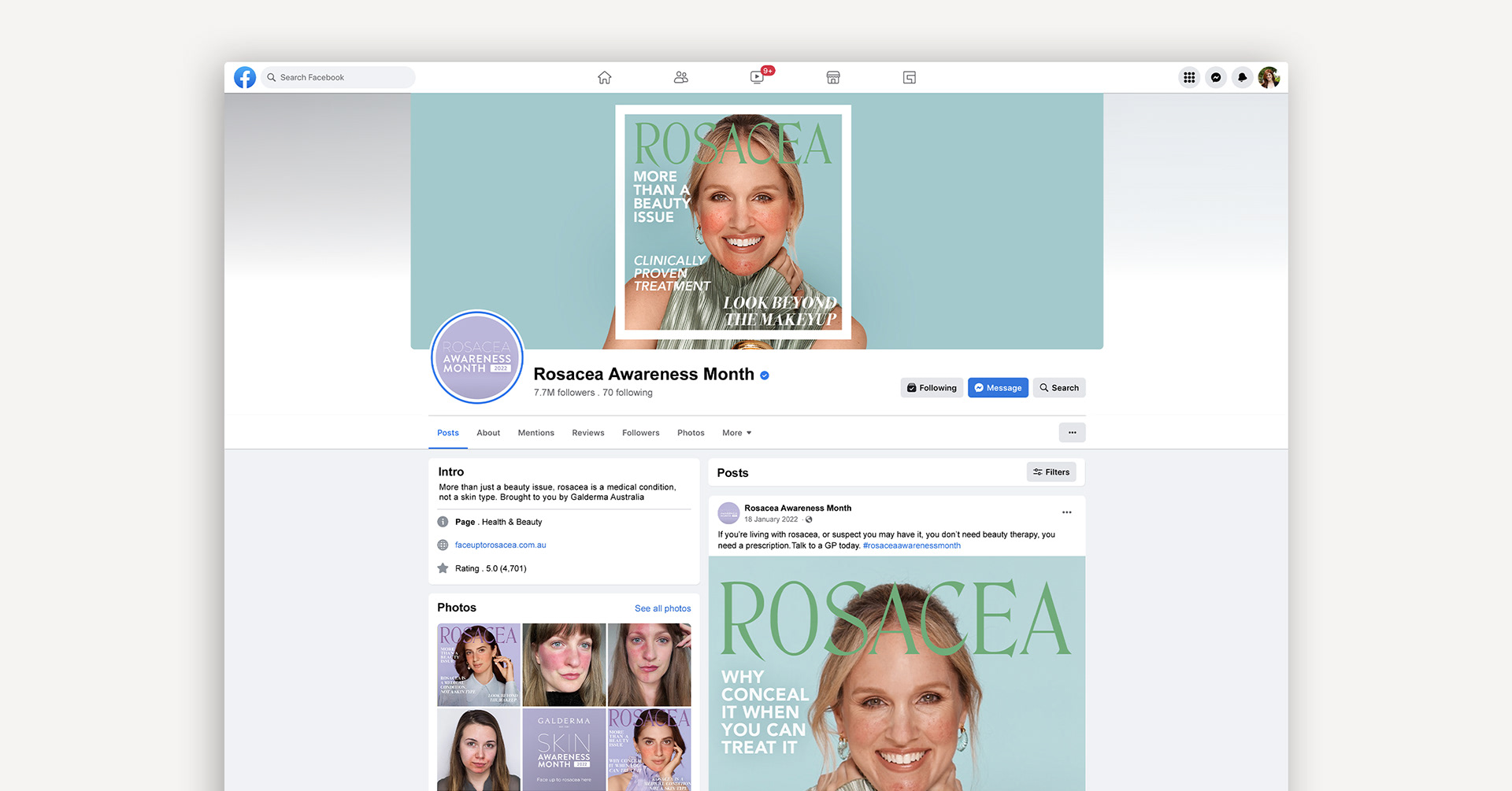The height and width of the screenshot is (791, 1512).
Task: Click the website globe icon in Intro
Action: point(443,545)
